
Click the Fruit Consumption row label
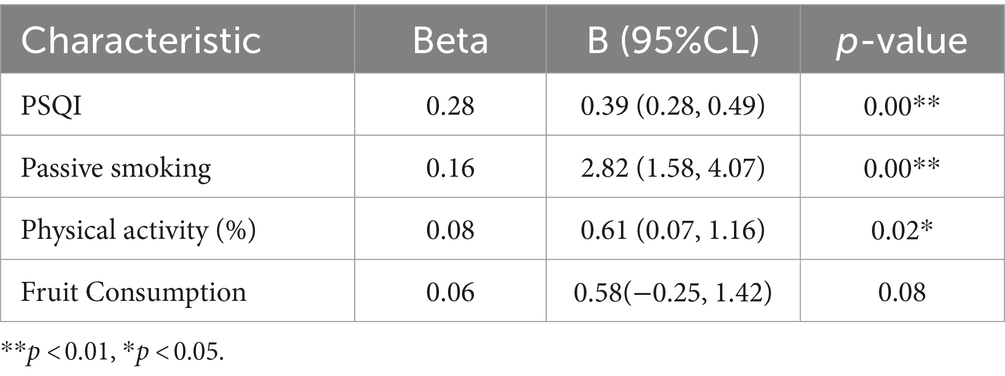point(133,292)
